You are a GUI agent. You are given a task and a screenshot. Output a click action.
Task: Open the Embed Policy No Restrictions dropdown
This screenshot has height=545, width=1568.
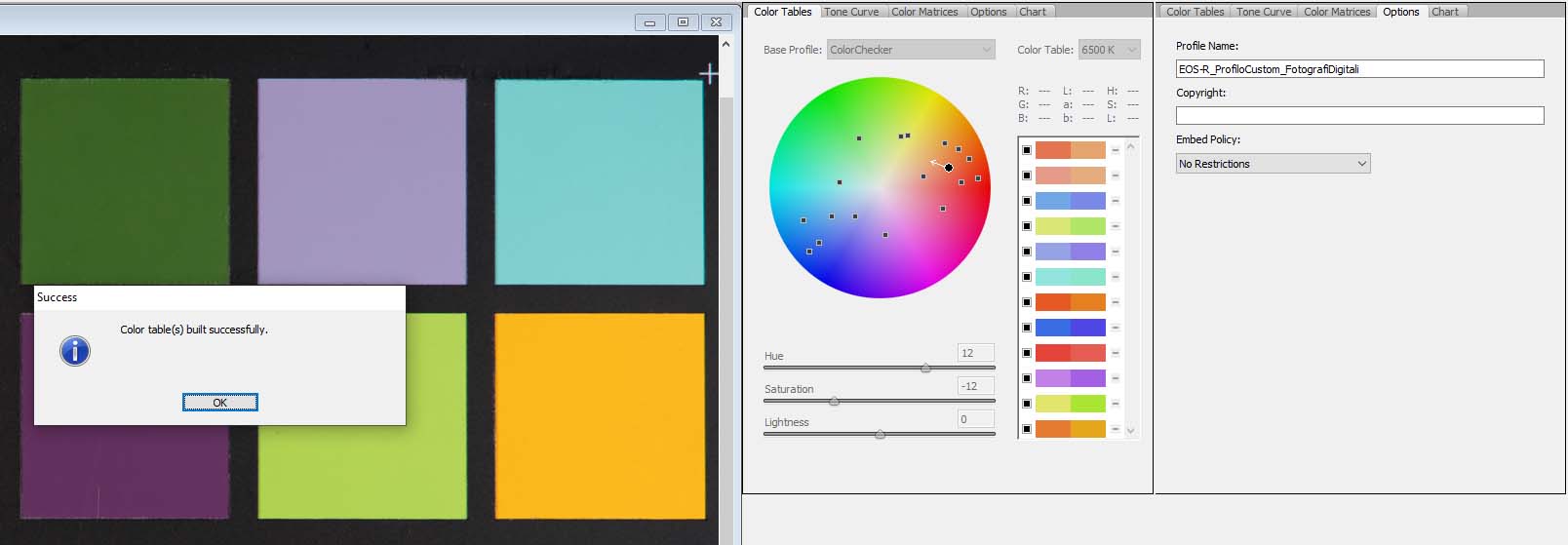(1273, 164)
